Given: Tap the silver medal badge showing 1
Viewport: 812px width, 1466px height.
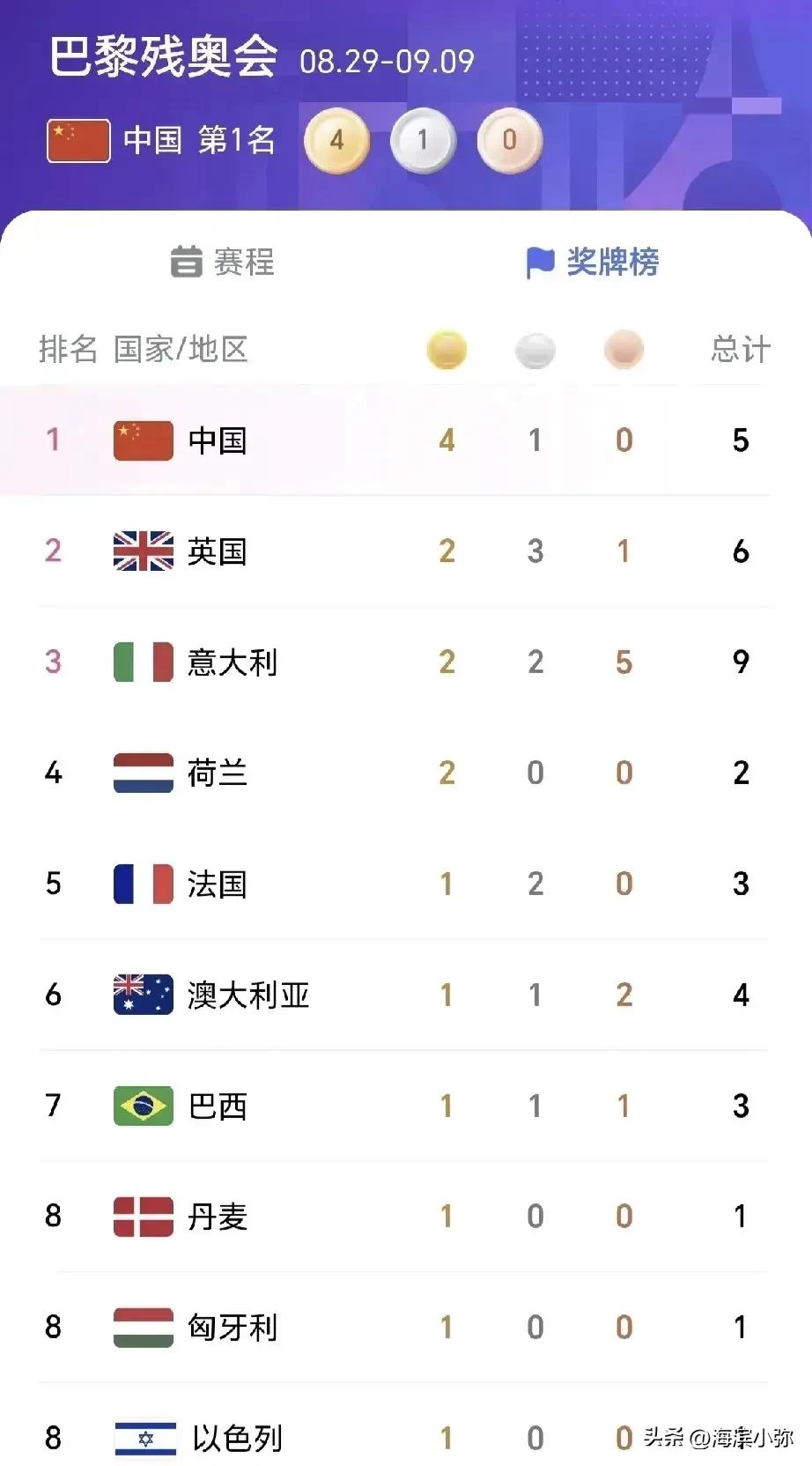Looking at the screenshot, I should click(423, 140).
